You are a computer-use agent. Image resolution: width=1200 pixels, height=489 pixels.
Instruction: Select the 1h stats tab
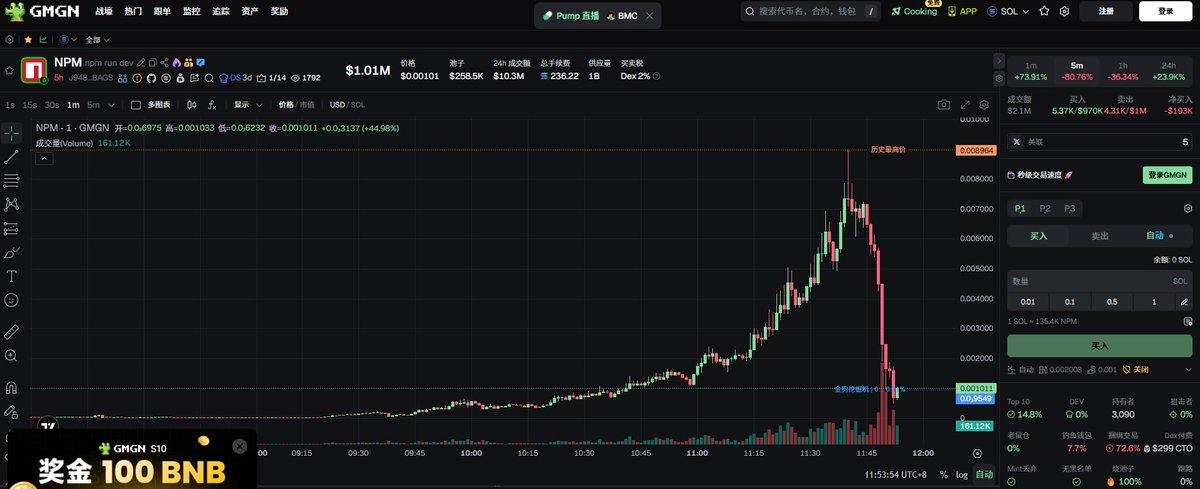(x=1122, y=71)
